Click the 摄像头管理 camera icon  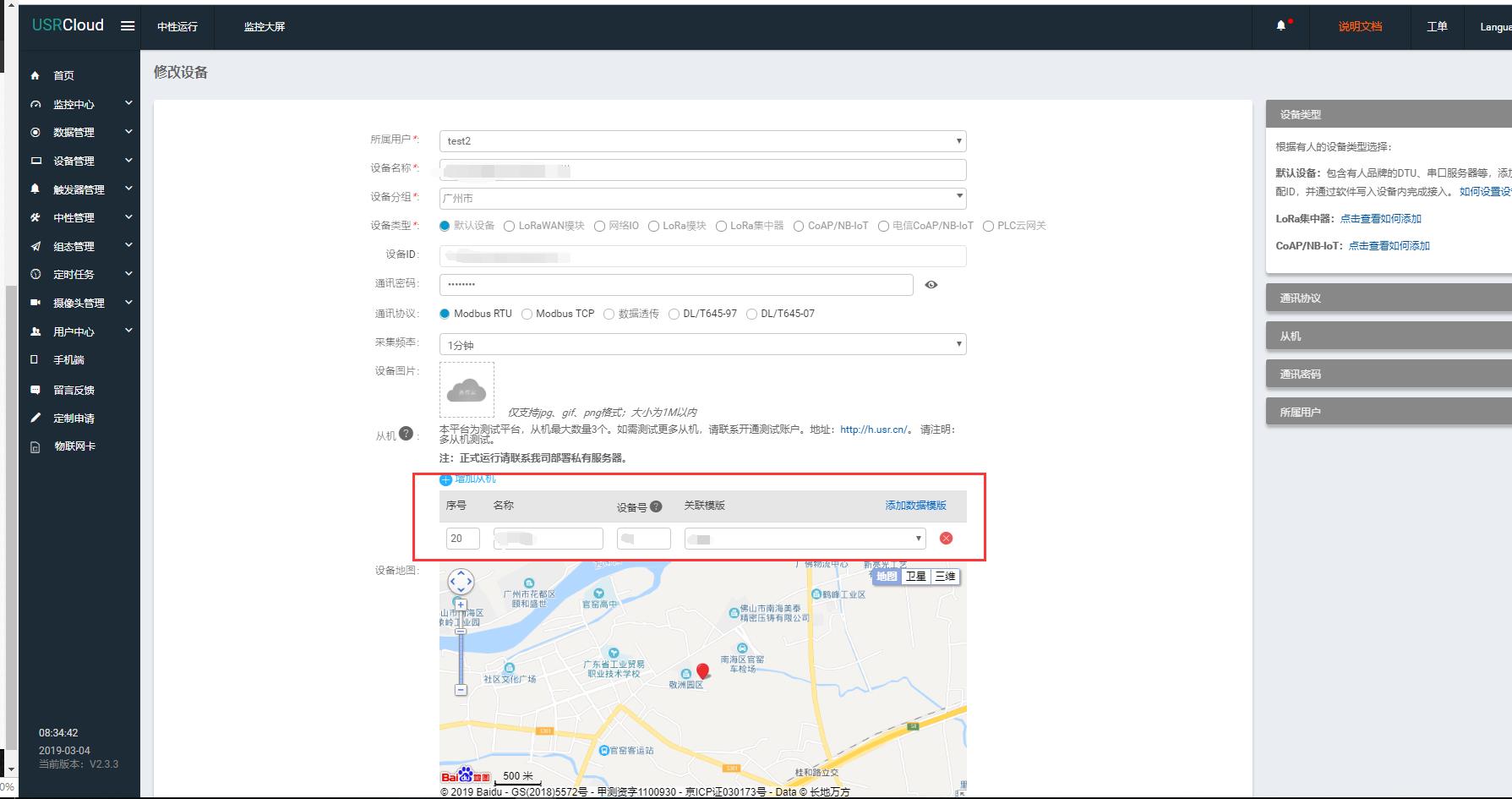35,303
